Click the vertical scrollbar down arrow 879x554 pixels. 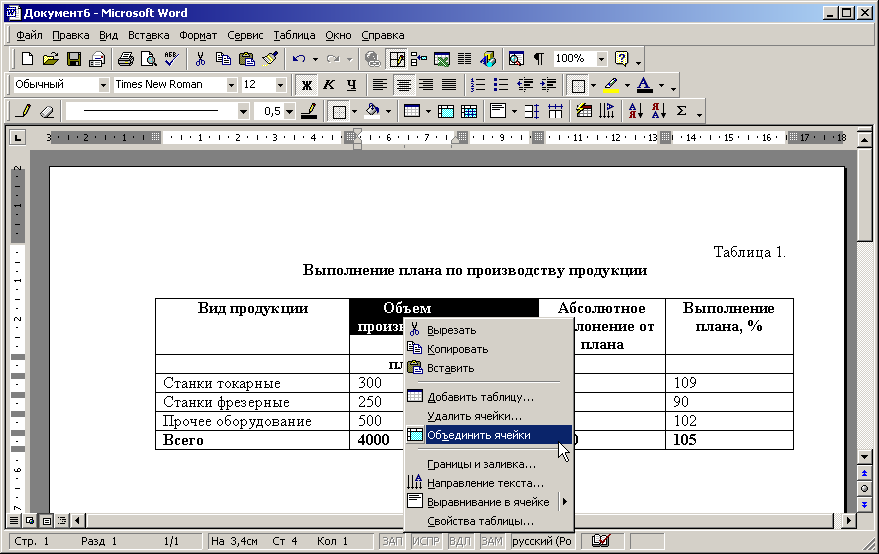(x=864, y=457)
